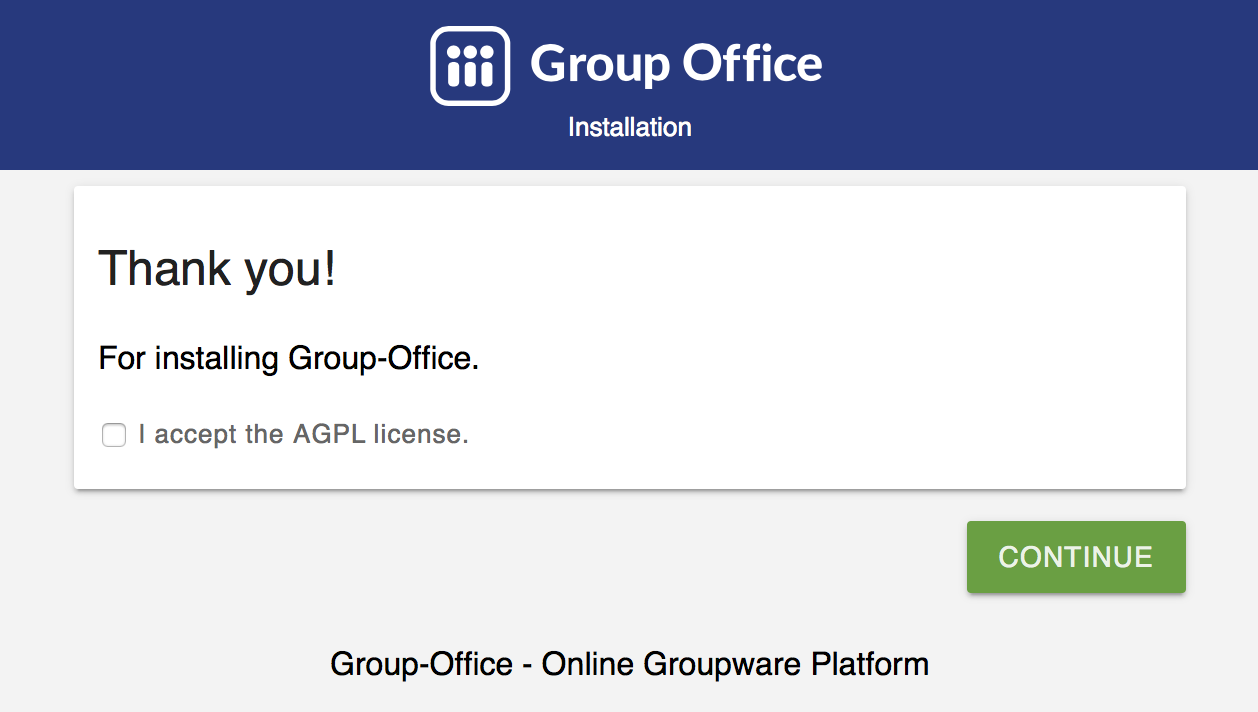Viewport: 1258px width, 712px height.
Task: Click the 'For installing Group-Office.' text
Action: tap(289, 358)
